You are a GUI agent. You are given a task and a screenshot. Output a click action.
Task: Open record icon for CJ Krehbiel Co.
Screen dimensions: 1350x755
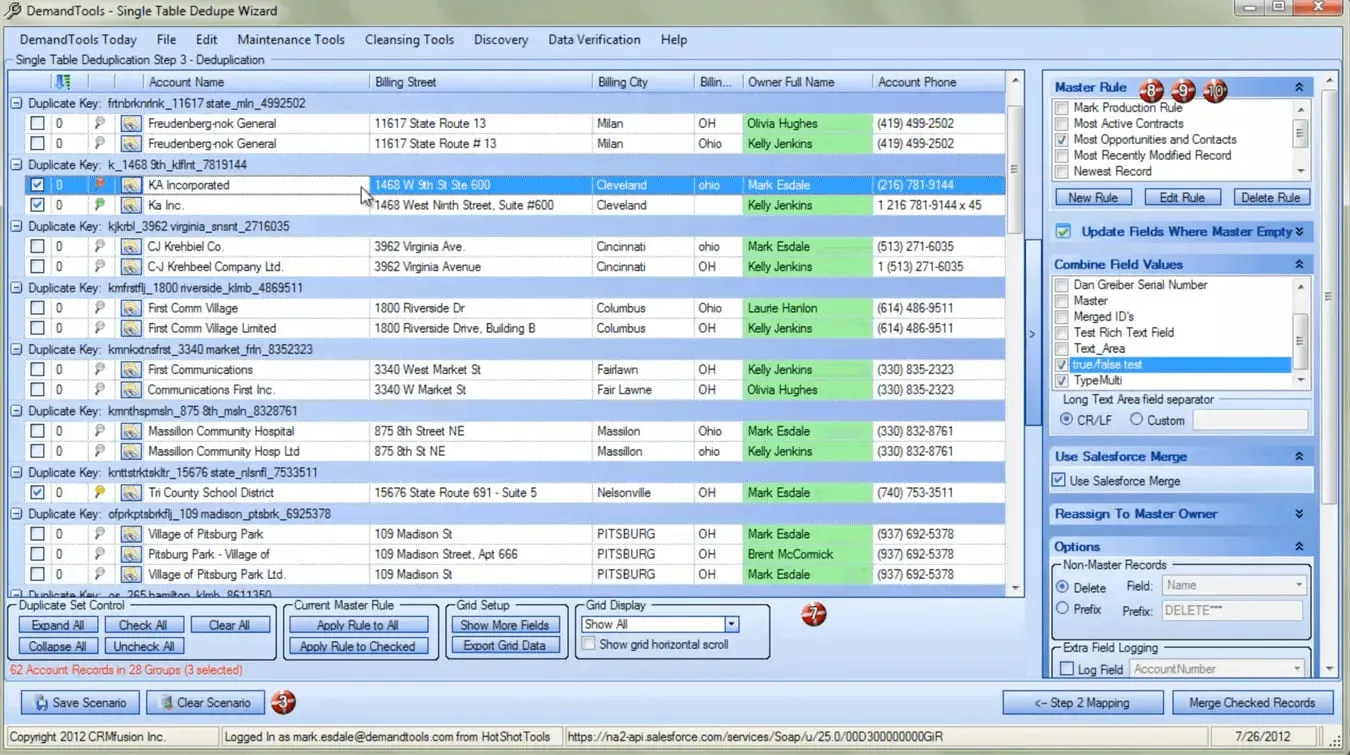pos(130,246)
